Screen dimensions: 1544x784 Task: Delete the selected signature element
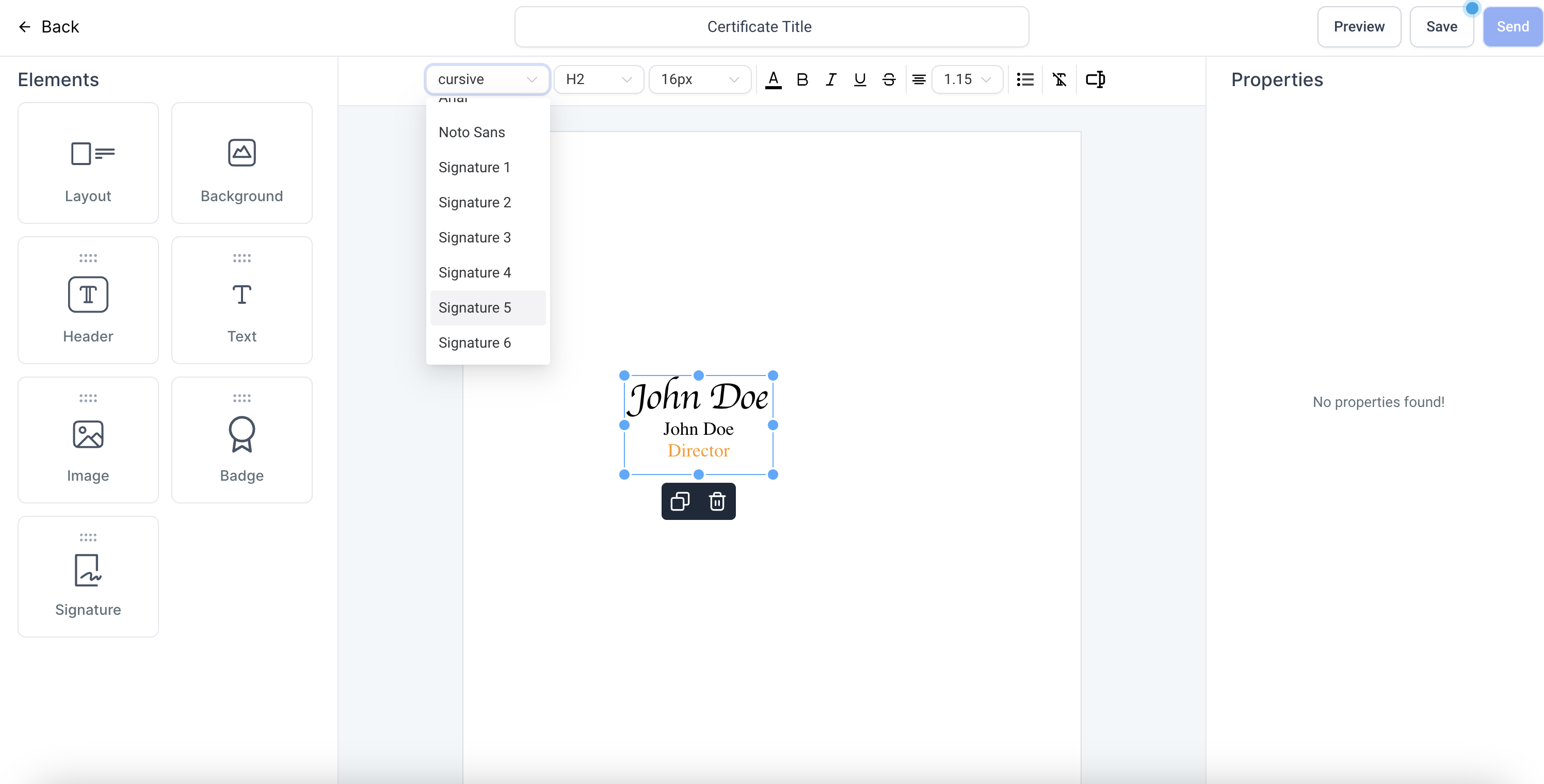point(717,501)
